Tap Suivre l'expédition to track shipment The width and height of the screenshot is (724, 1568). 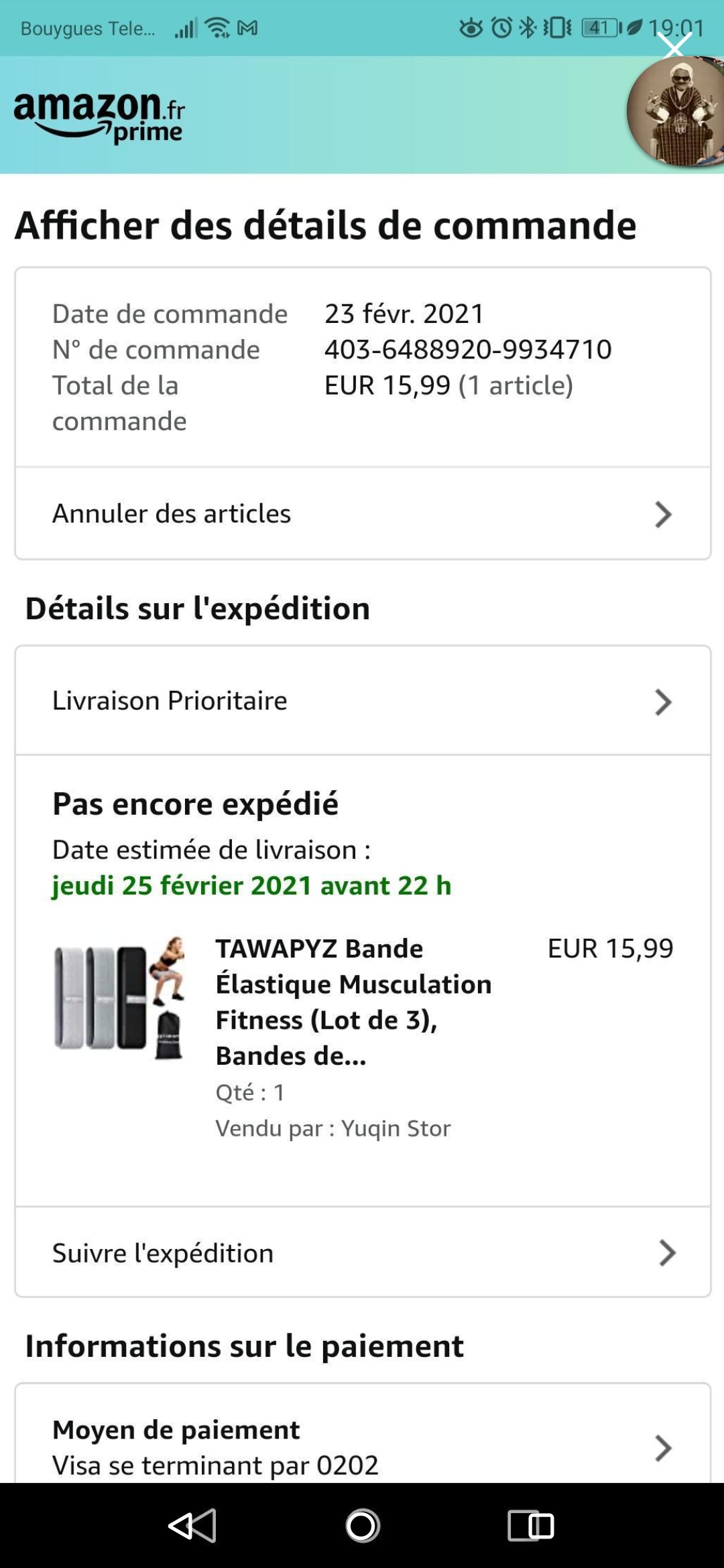click(163, 1254)
